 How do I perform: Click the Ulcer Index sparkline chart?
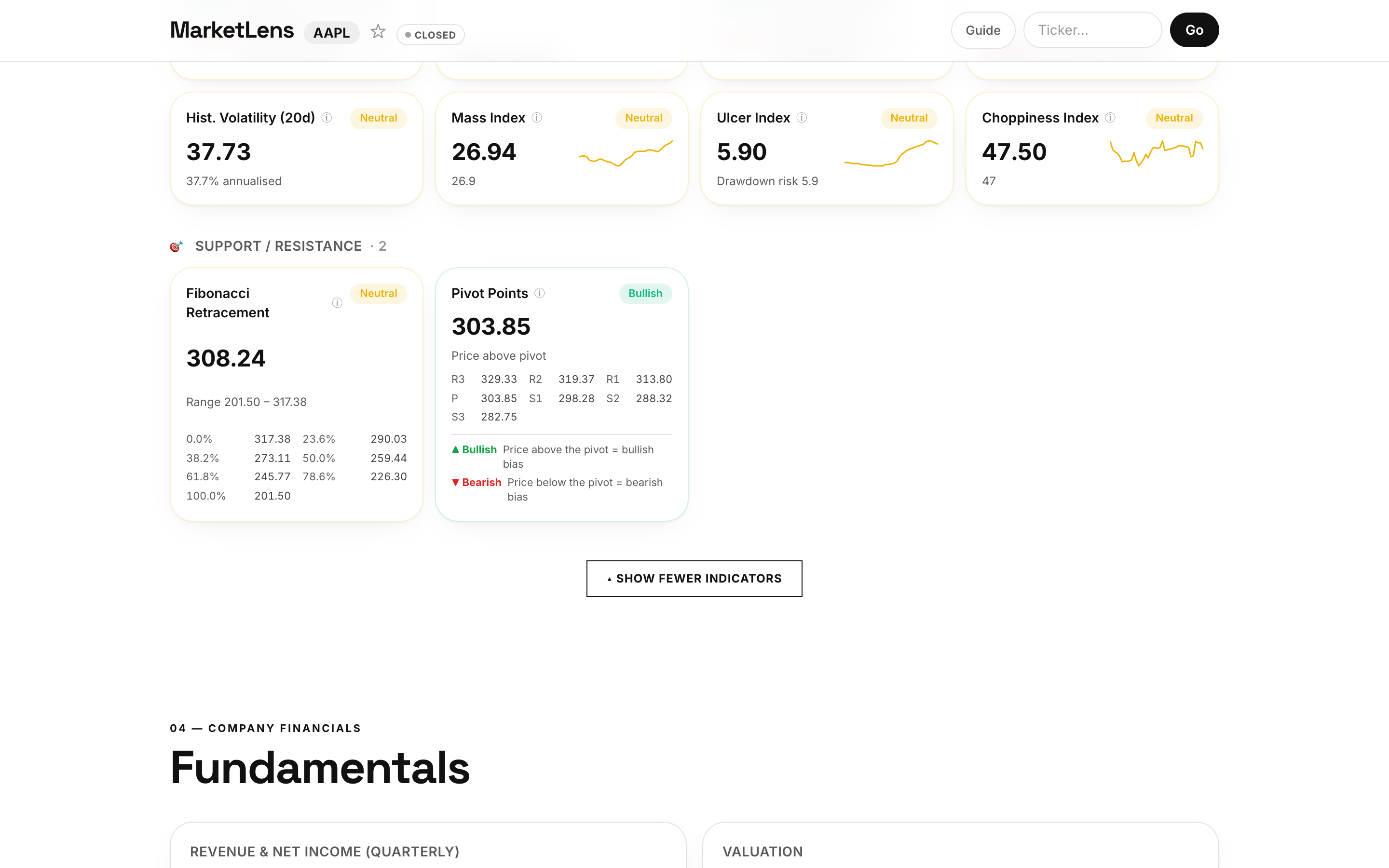pos(891,153)
